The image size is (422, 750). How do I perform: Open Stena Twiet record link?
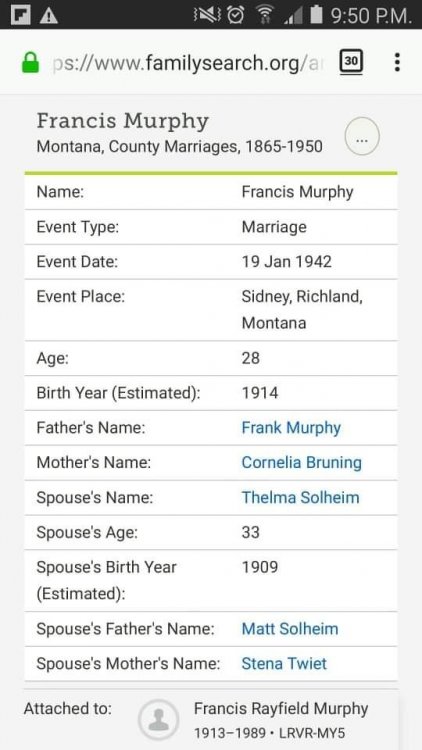(x=284, y=663)
